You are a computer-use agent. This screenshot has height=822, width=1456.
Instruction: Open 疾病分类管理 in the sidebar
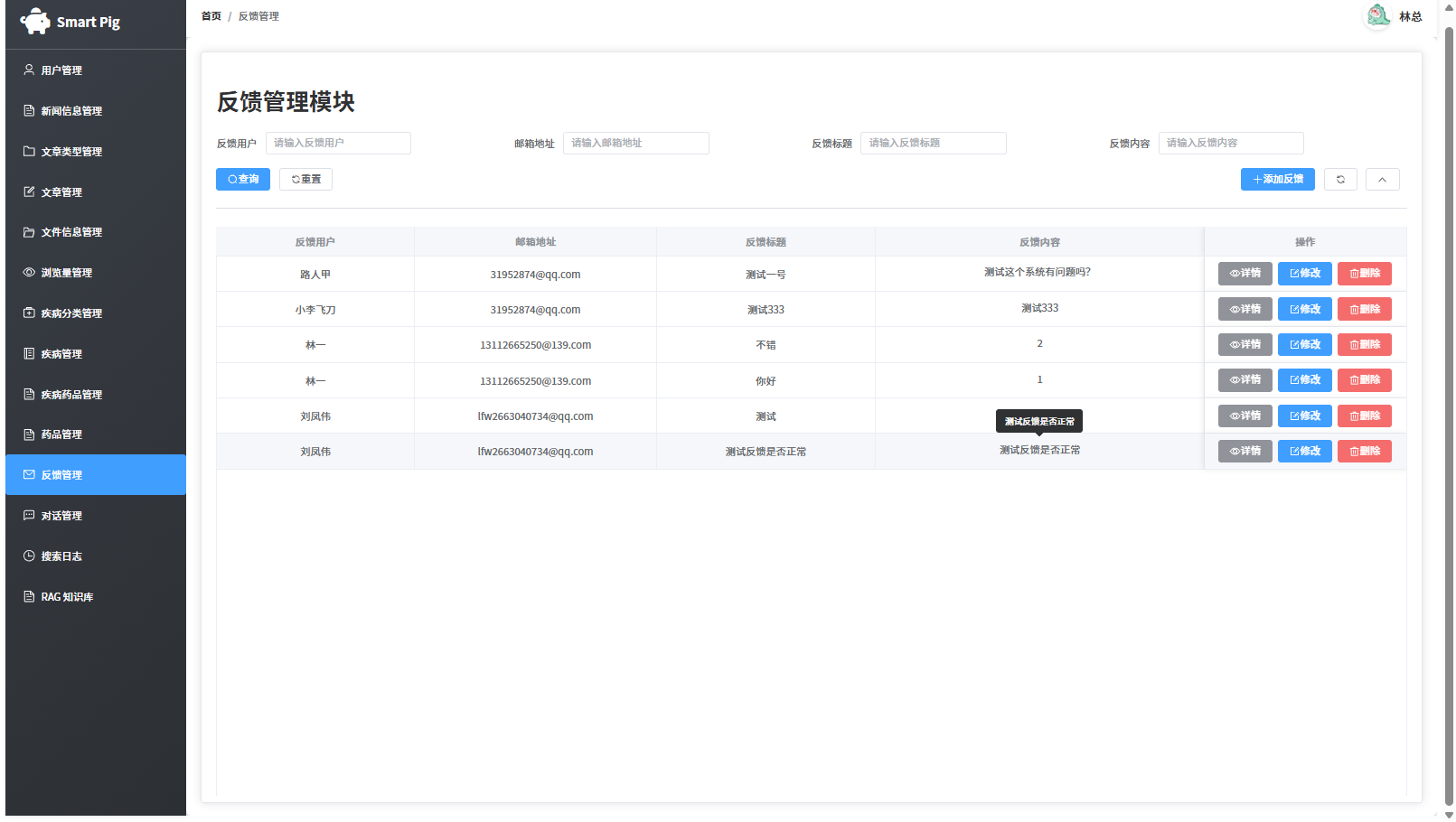coord(96,313)
